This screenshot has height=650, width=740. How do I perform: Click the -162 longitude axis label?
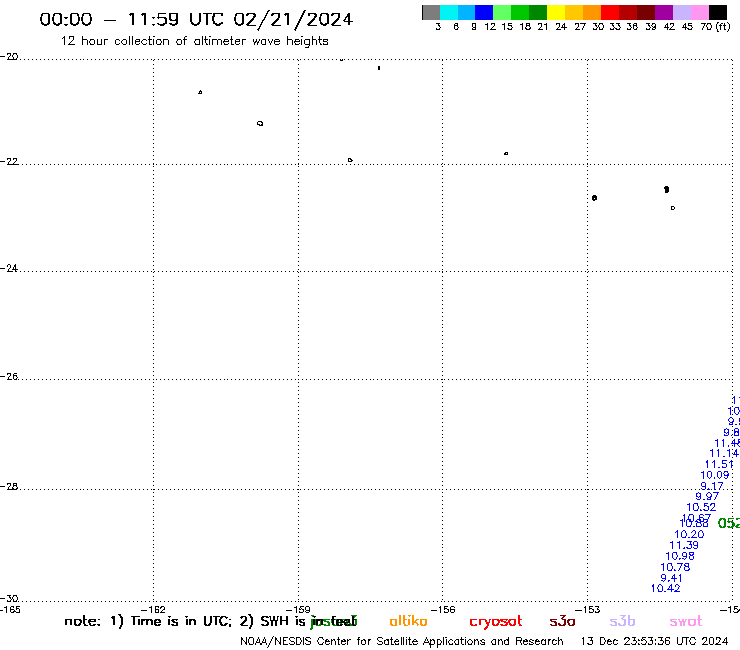tap(153, 609)
